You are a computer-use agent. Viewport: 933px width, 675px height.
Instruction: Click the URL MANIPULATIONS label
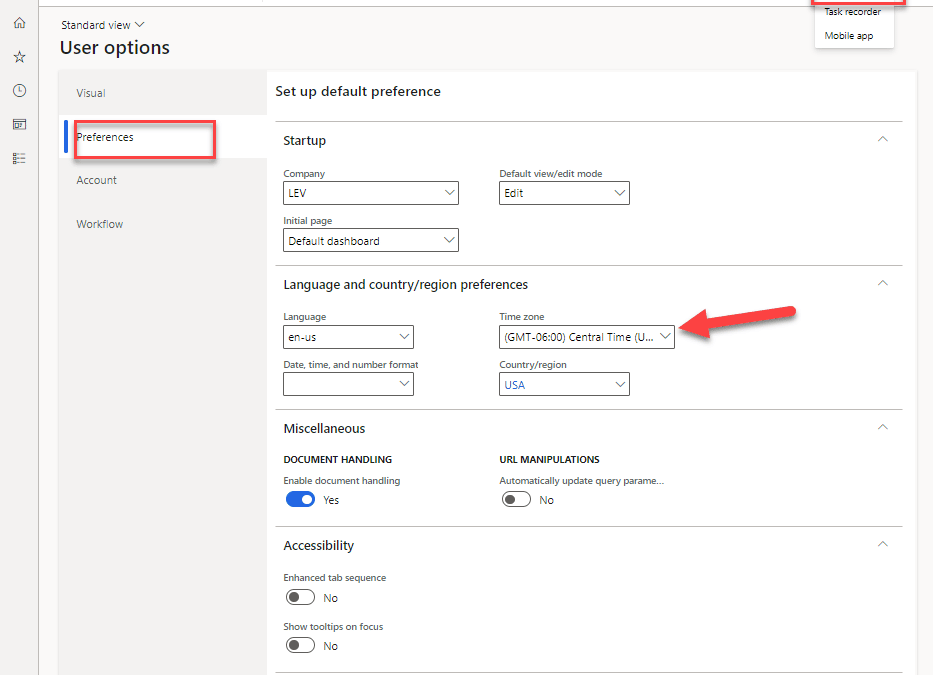point(549,460)
